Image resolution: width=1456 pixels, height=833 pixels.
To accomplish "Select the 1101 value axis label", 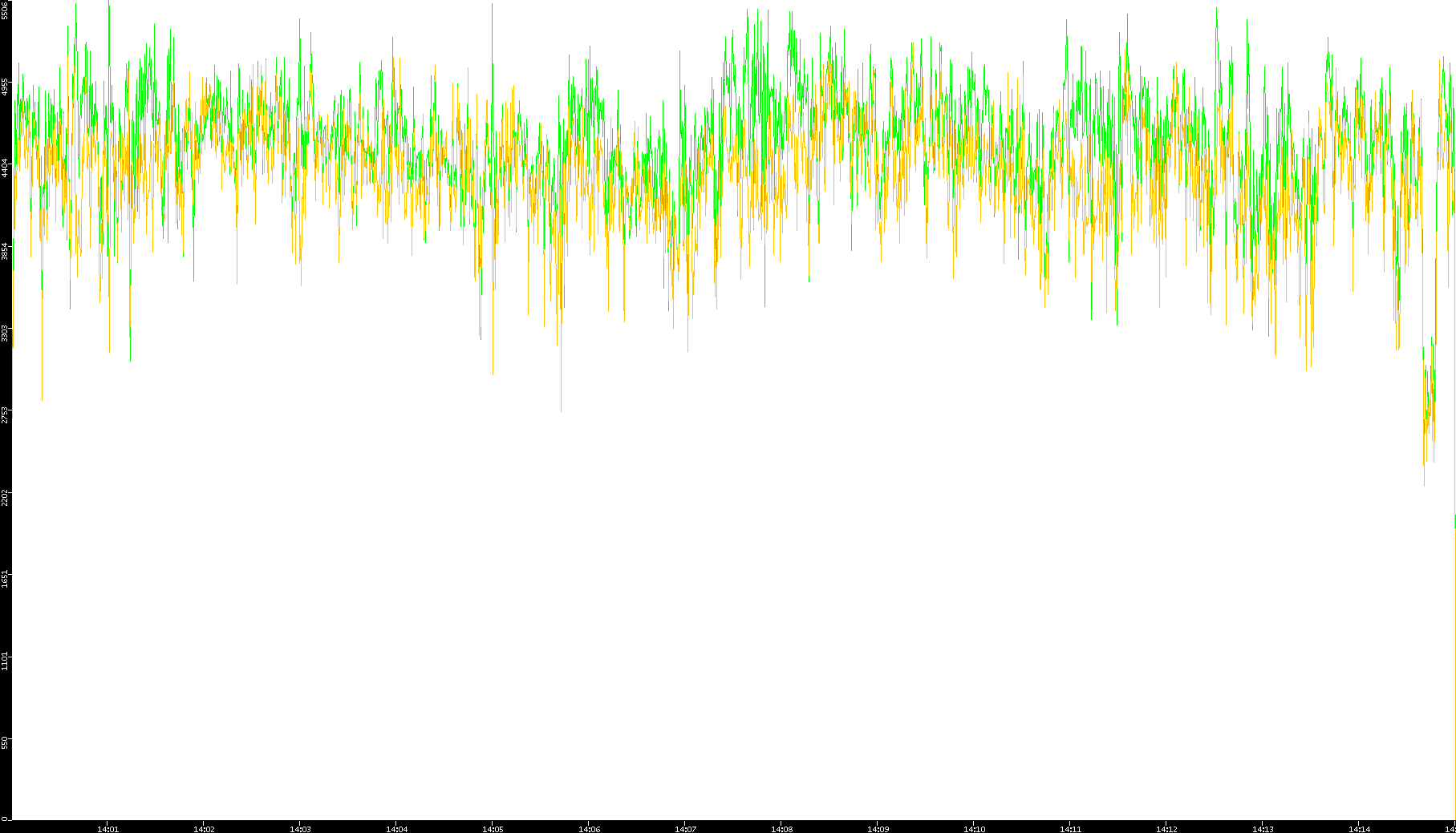I will (6, 661).
